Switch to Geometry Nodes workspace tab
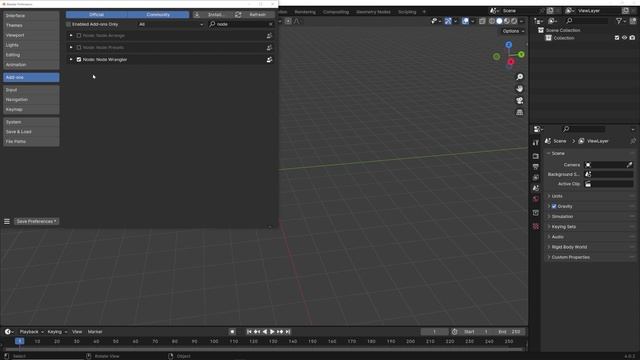This screenshot has height=360, width=640. tap(373, 12)
